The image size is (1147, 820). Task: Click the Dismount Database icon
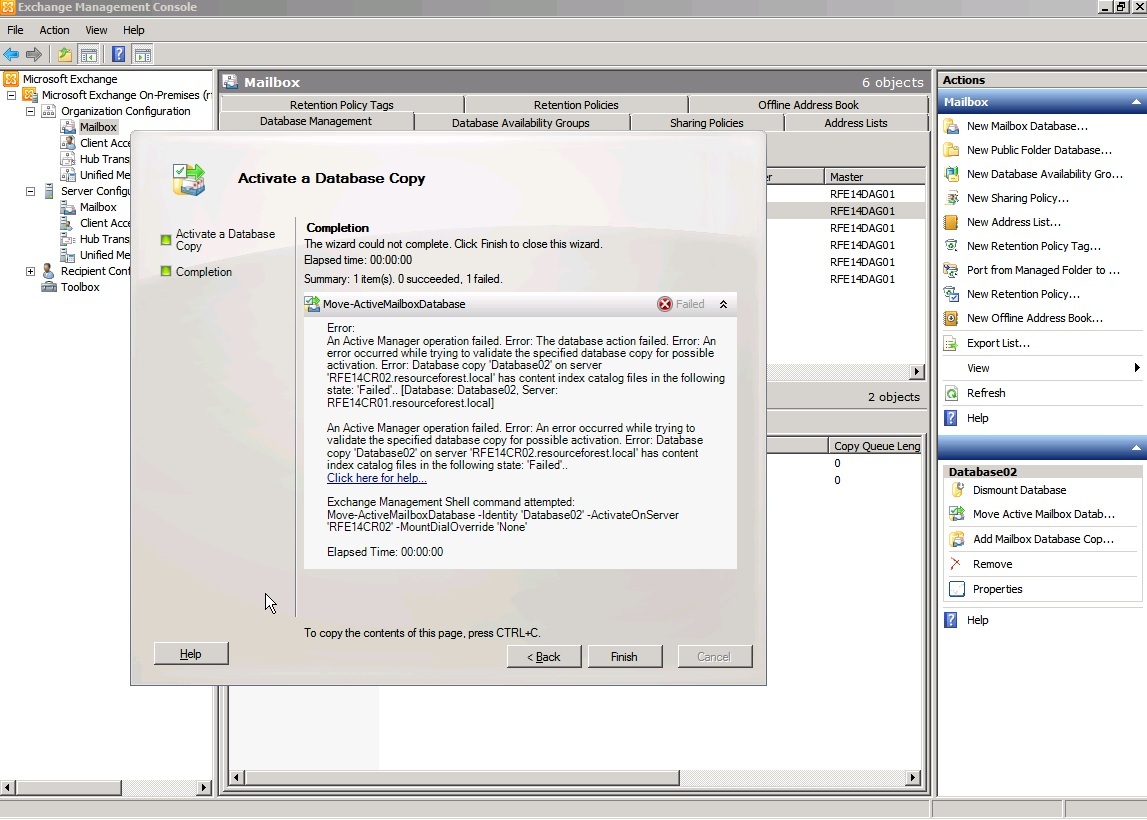click(957, 490)
